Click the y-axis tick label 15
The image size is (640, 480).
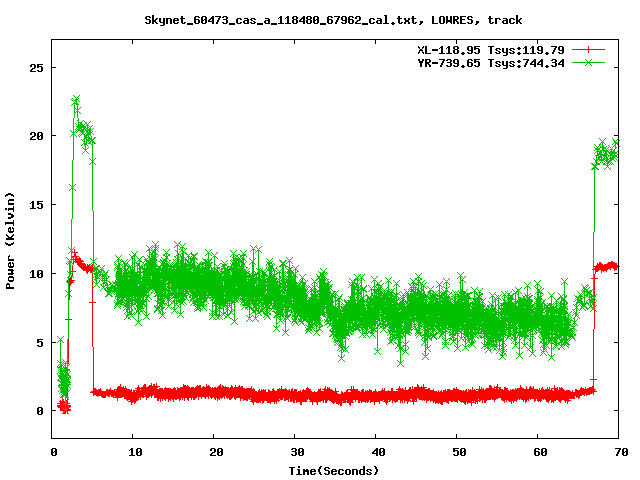click(x=36, y=205)
